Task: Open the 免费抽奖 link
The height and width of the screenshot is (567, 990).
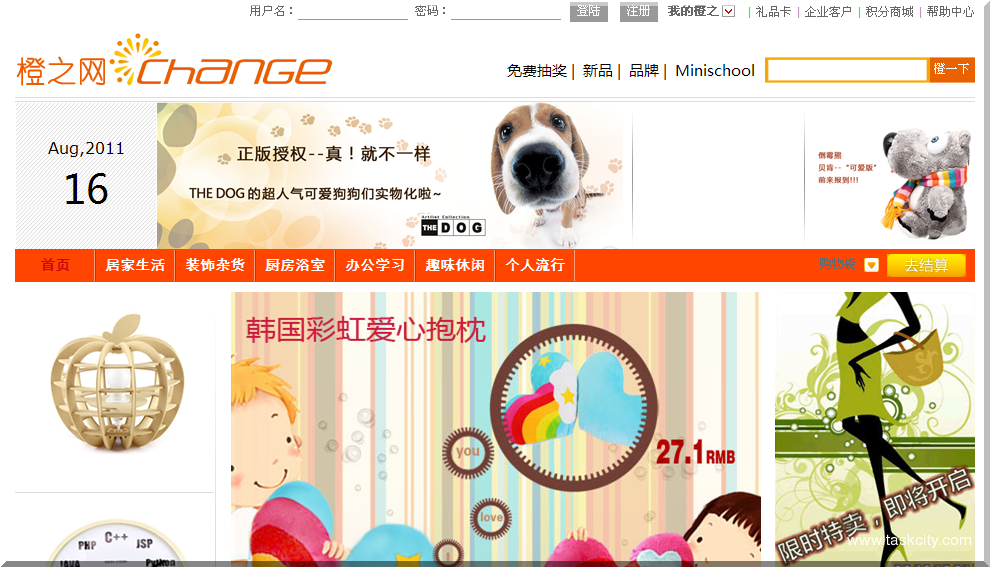Action: pos(537,71)
